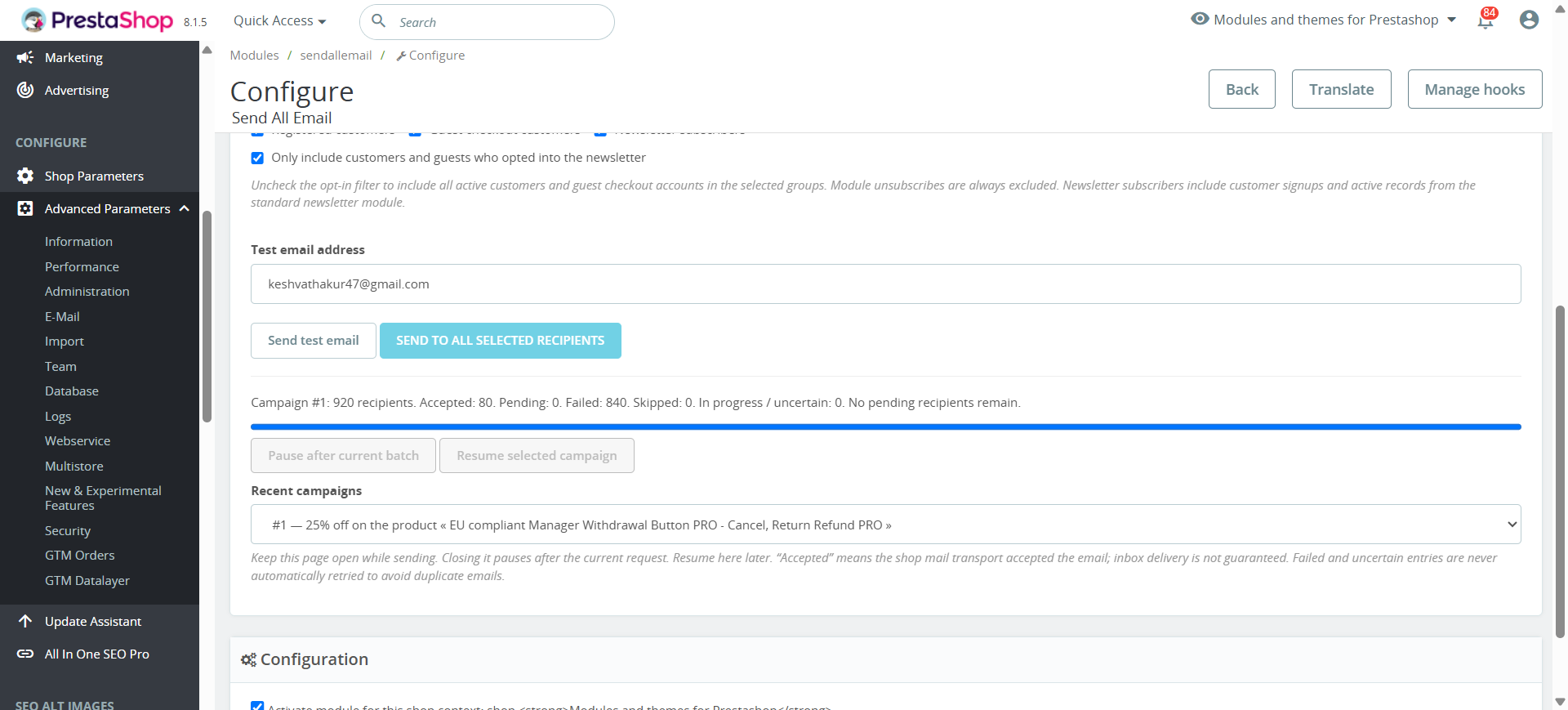Click the Advertising sidebar icon
Screen dimensions: 1568x710
pos(25,90)
